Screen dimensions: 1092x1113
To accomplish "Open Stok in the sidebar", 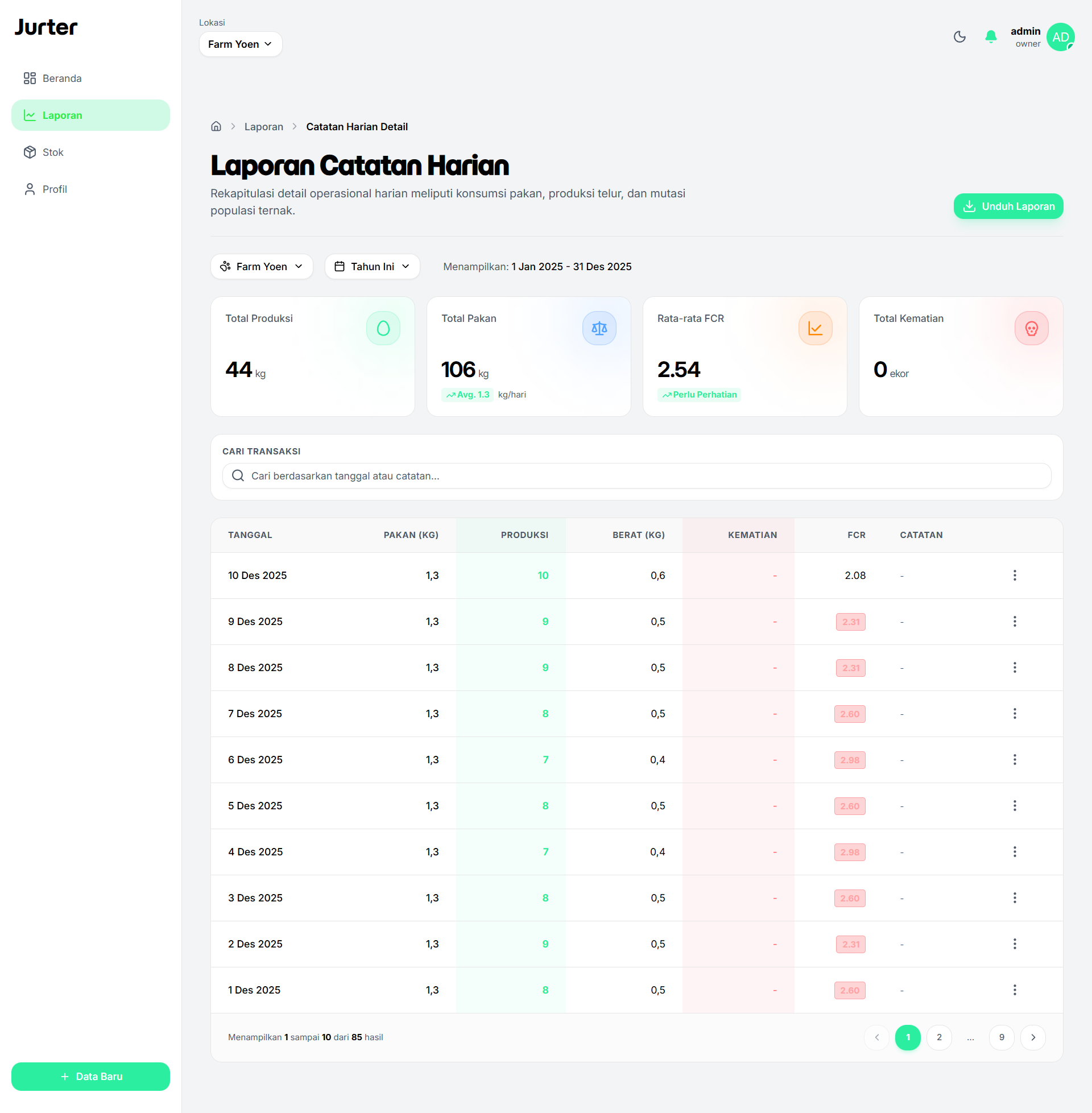I will click(x=53, y=152).
